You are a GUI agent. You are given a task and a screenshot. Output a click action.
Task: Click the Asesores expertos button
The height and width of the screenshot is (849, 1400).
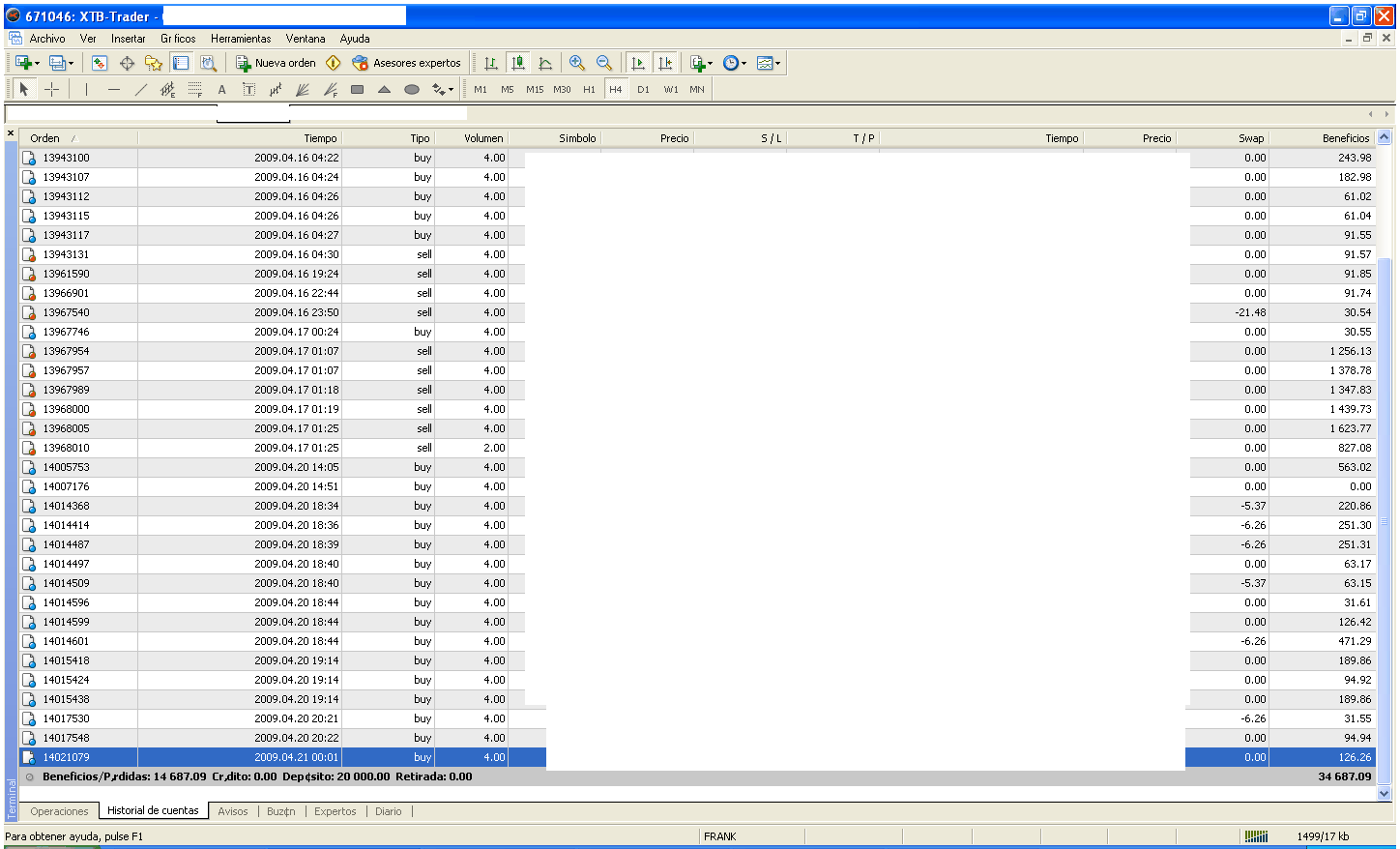click(x=407, y=63)
